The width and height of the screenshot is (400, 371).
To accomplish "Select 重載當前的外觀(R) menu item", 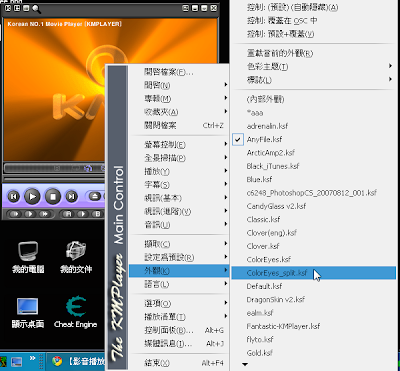I will 314,53.
